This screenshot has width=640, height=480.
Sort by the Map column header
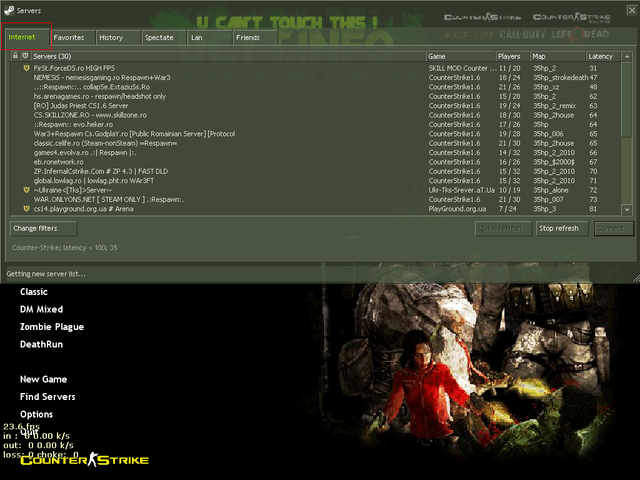pos(558,56)
